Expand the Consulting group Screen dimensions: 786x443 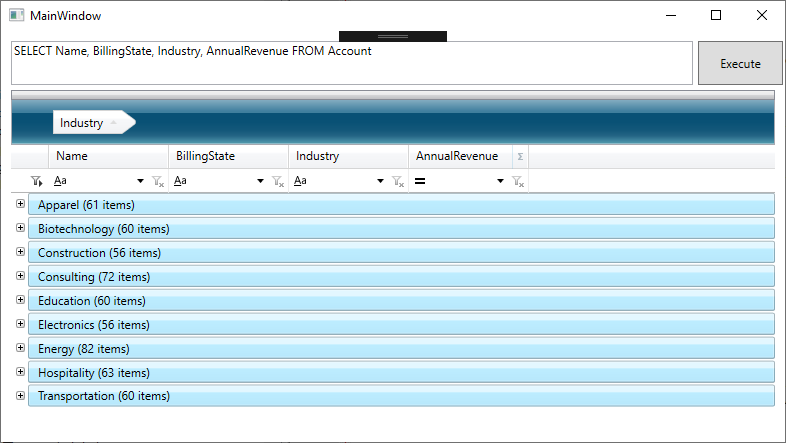pos(21,276)
